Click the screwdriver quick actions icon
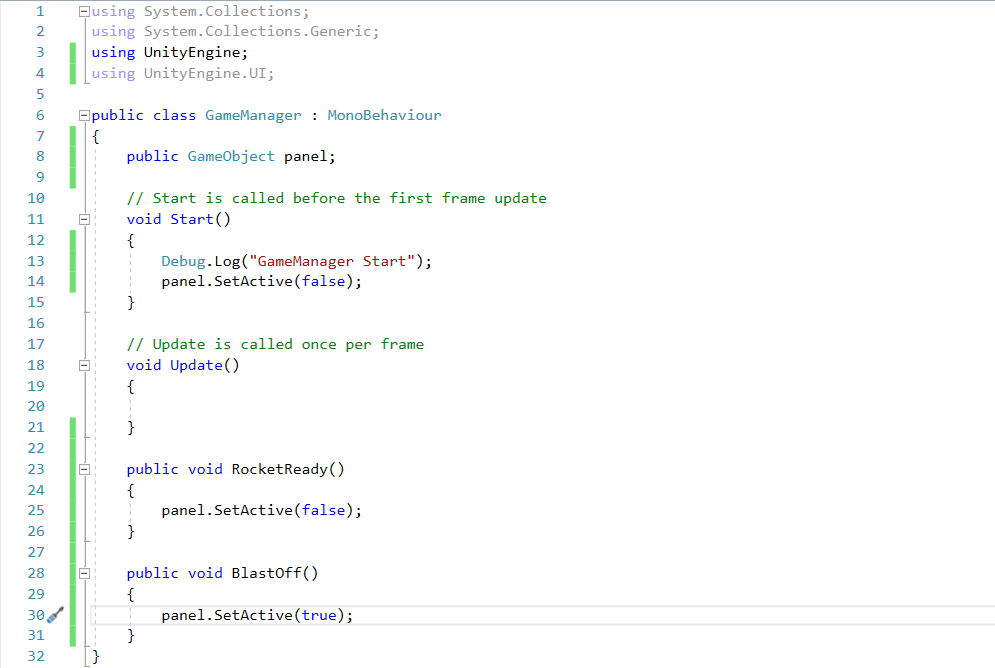995x668 pixels. point(55,615)
